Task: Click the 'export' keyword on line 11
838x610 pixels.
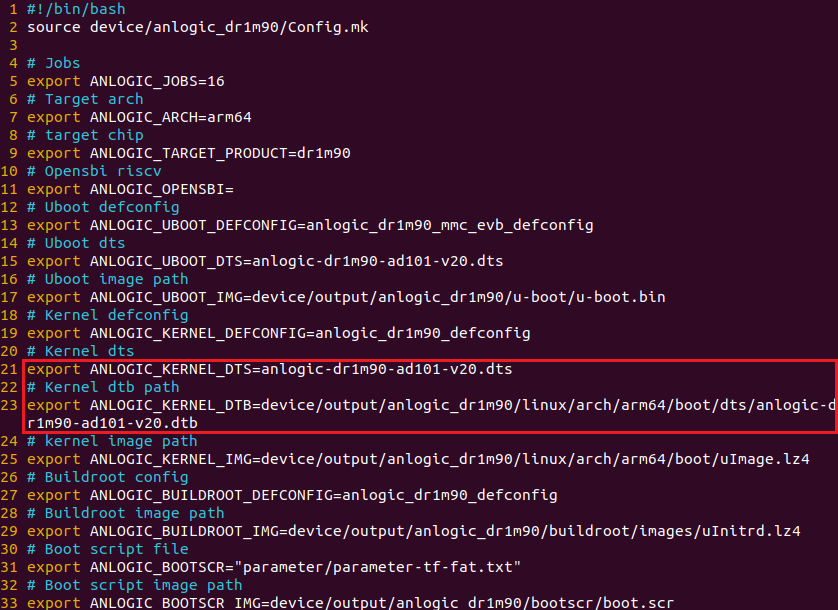Action: coord(53,189)
